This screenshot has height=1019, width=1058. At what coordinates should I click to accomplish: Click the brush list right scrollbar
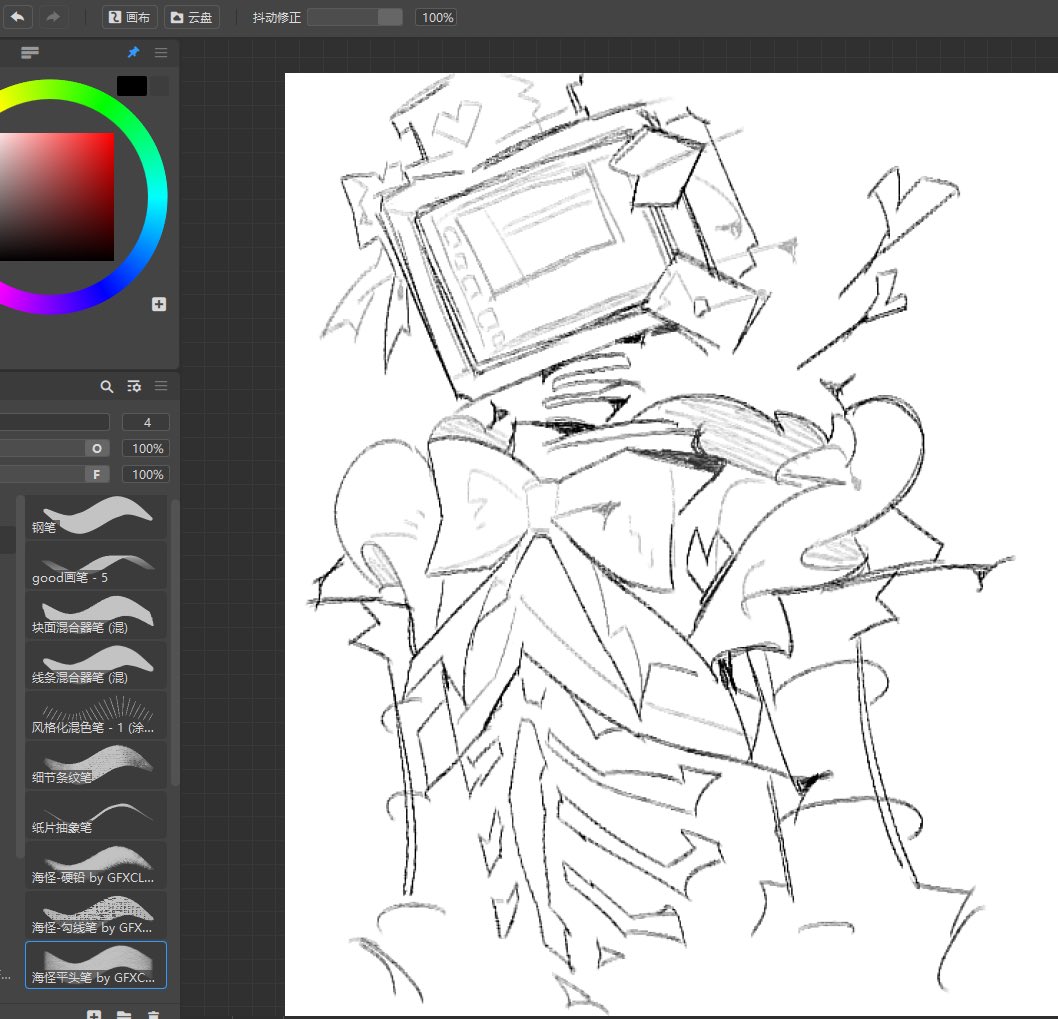click(175, 642)
